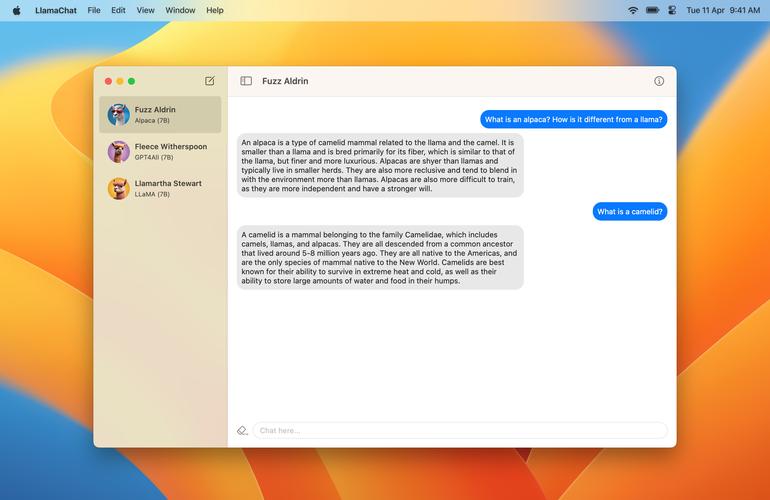Open the View menu
This screenshot has width=770, height=500.
point(145,10)
